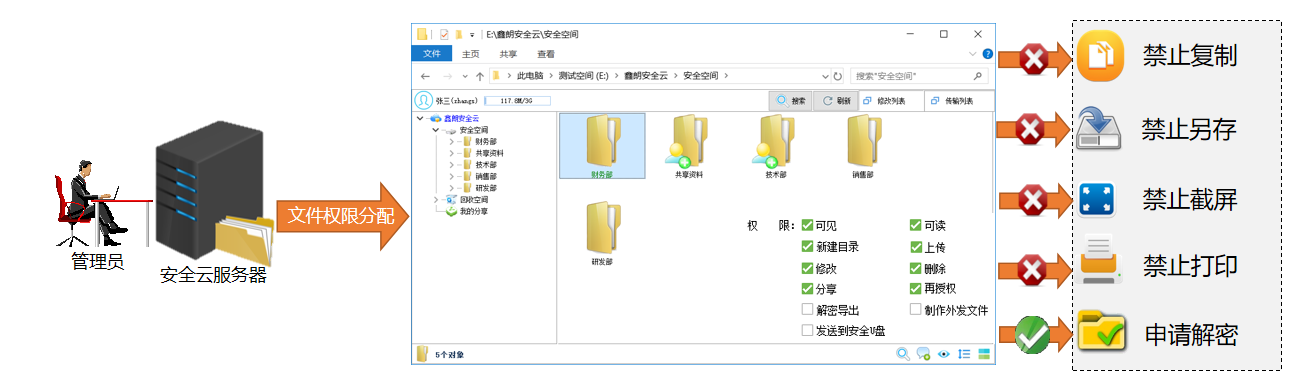The height and width of the screenshot is (387, 1295).
Task: Expand the ribbon with the chevron
Action: click(x=973, y=54)
